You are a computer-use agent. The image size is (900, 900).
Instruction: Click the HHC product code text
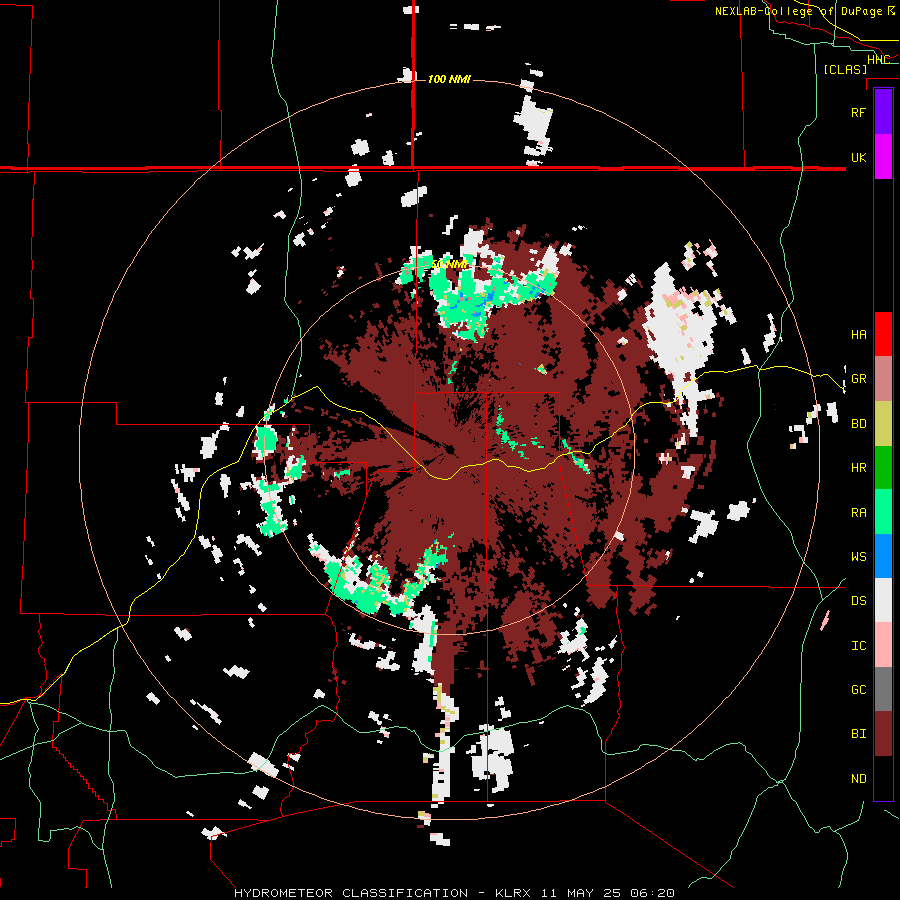point(879,60)
